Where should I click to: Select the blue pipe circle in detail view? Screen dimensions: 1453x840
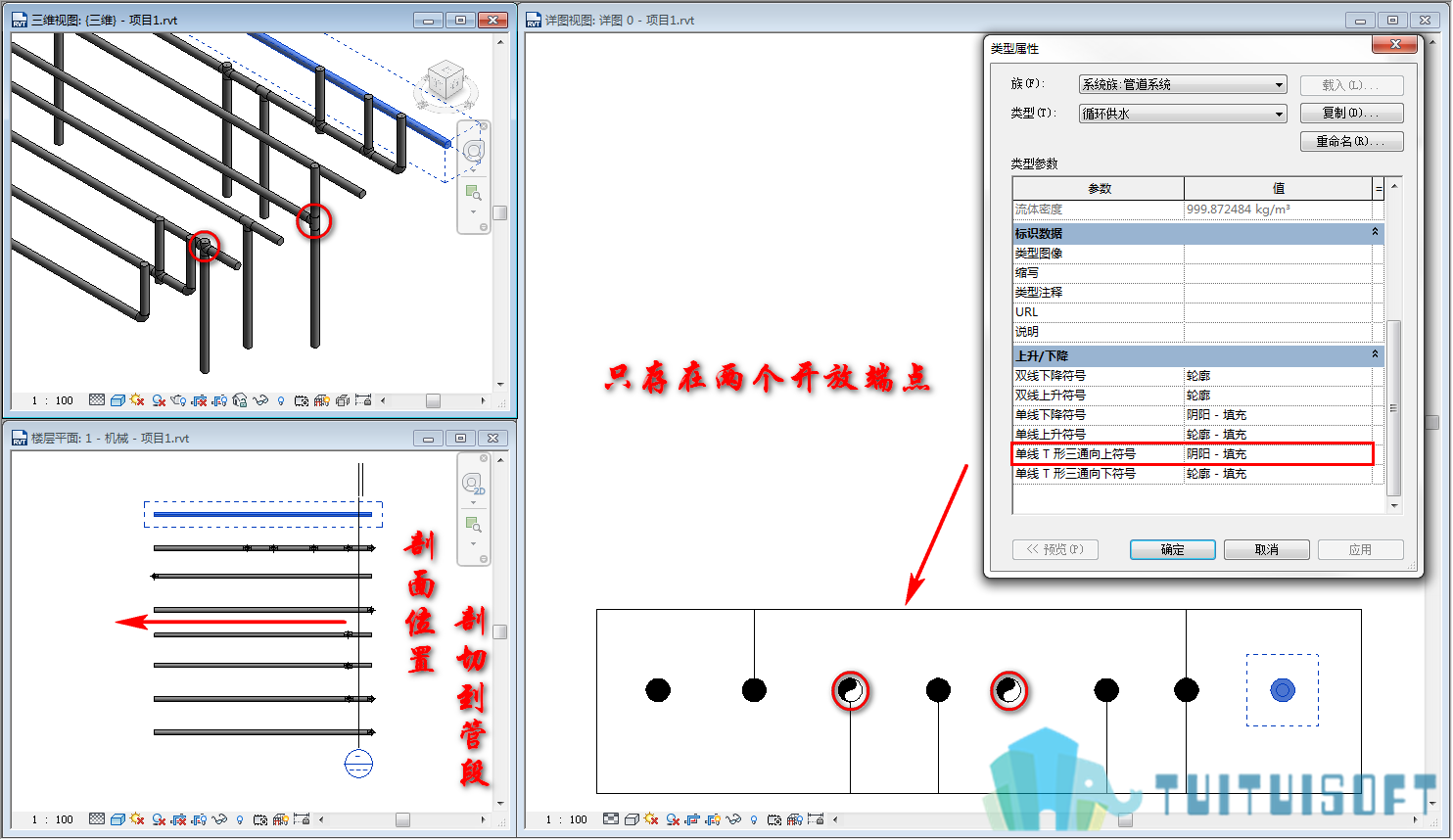[1283, 690]
